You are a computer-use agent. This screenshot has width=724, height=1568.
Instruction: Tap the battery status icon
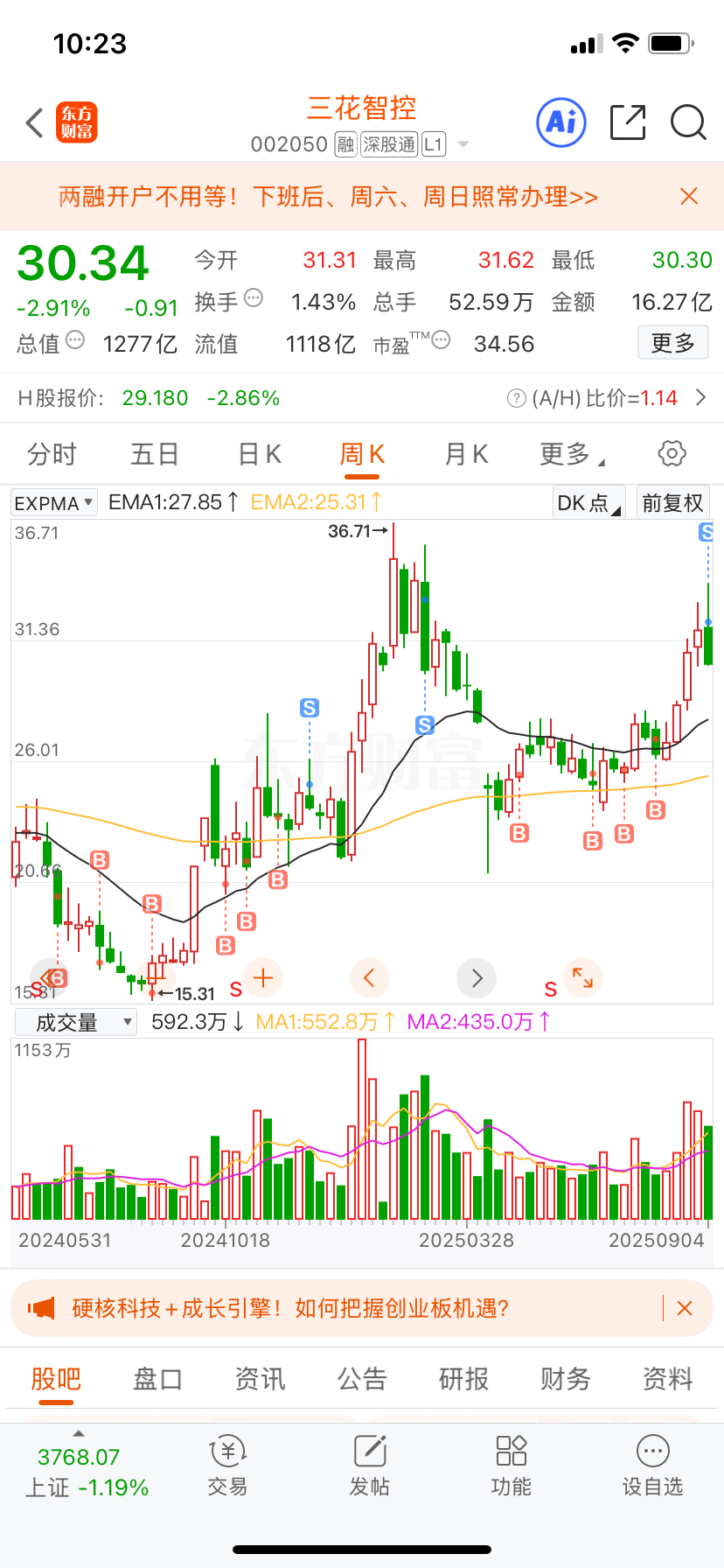click(x=672, y=43)
